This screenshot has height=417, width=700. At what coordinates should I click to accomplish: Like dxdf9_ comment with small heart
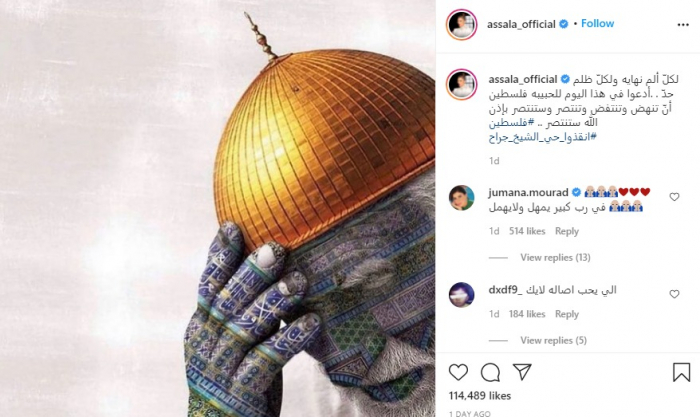(674, 294)
